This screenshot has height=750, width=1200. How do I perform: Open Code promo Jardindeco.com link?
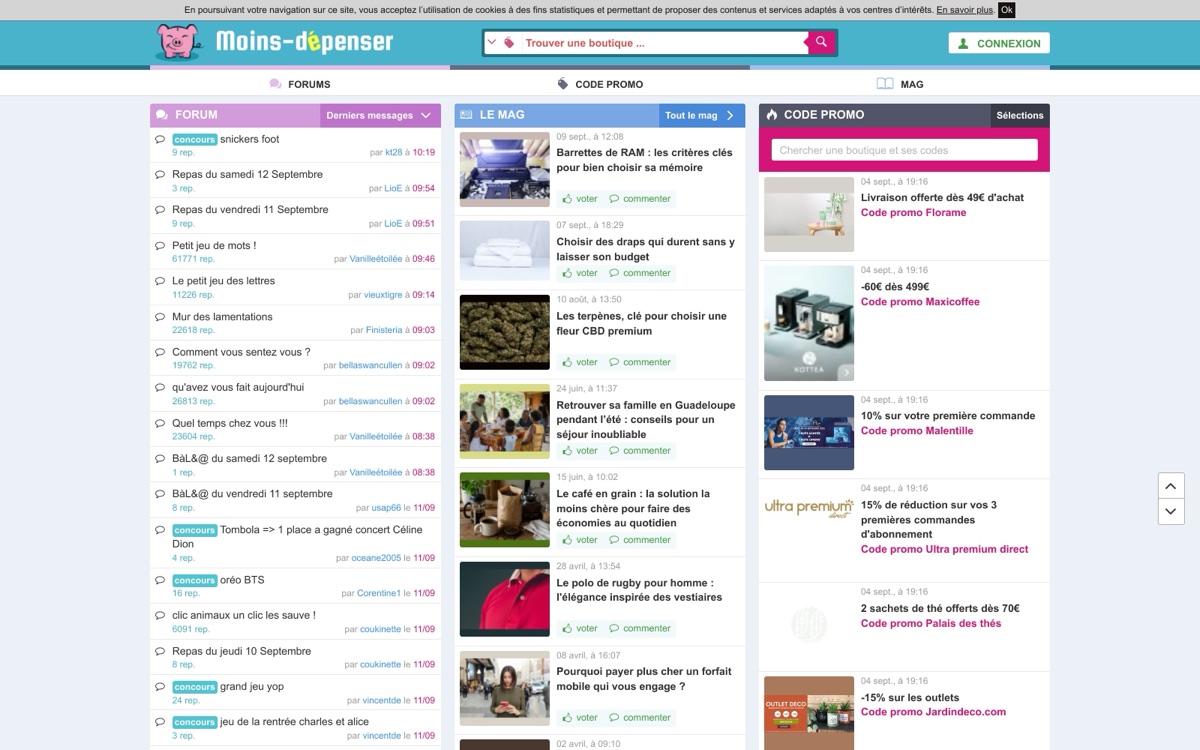933,712
